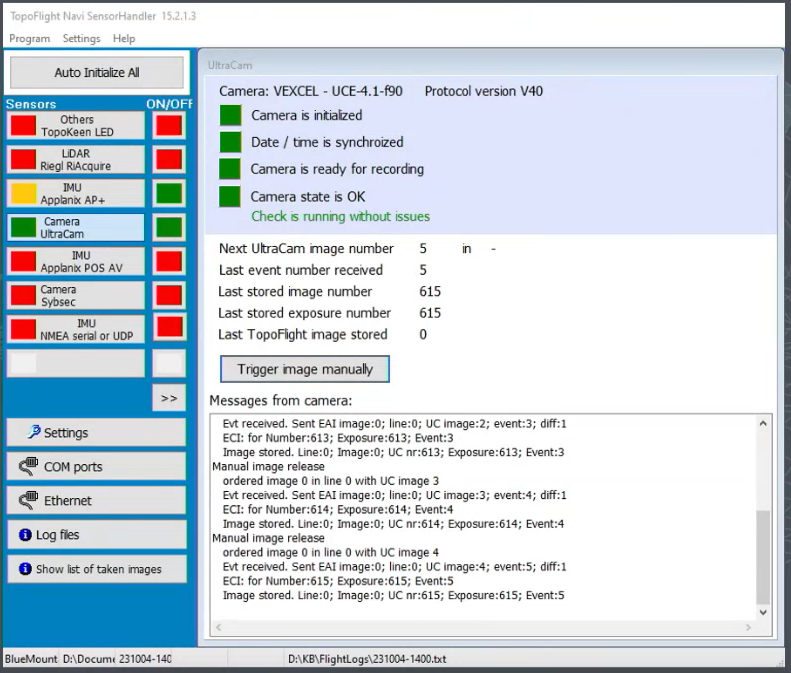
Task: Open COM ports configuration
Action: pos(96,467)
